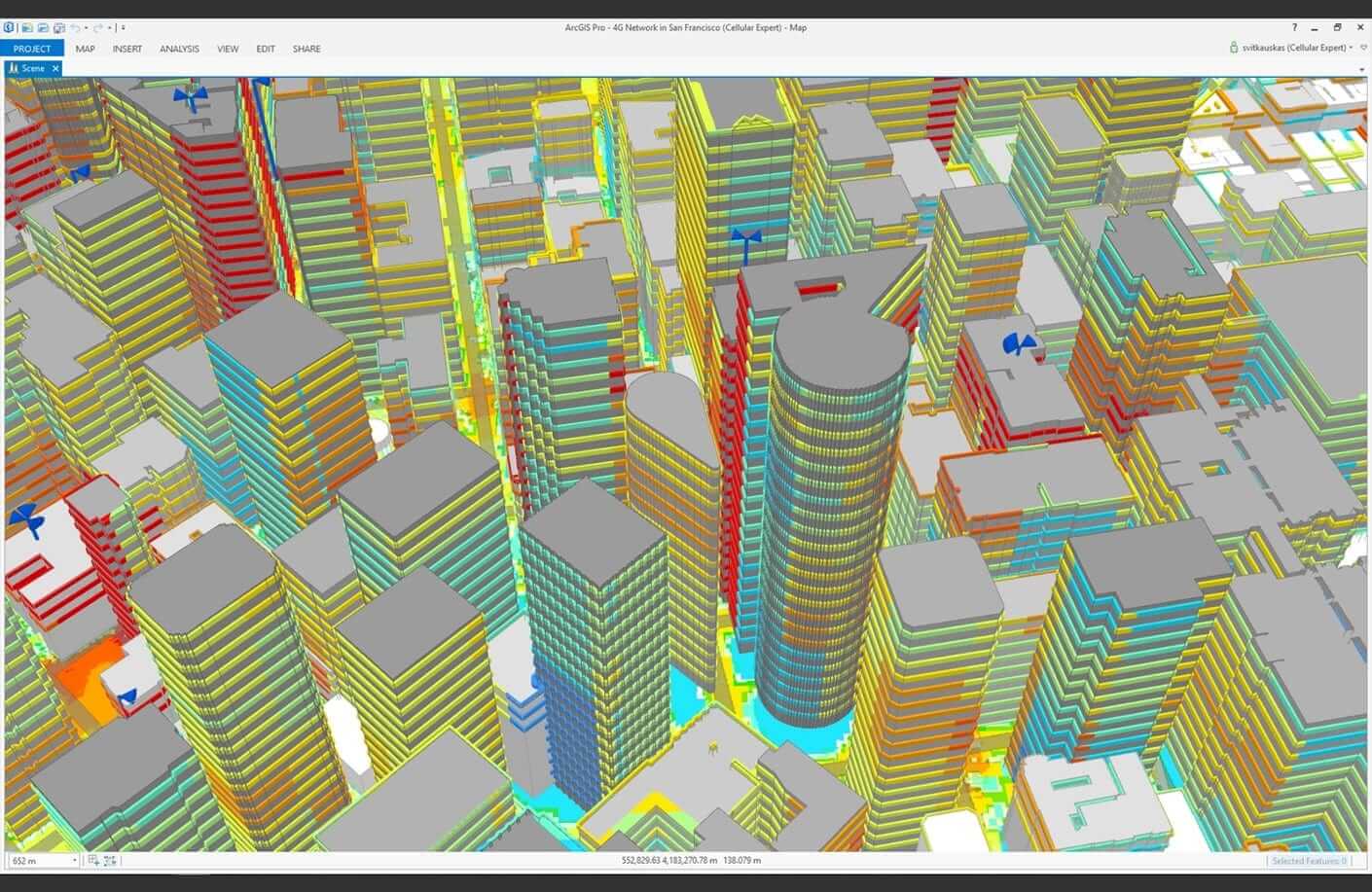Viewport: 1372px width, 892px height.
Task: Switch to the MAP ribbon tab
Action: [86, 49]
